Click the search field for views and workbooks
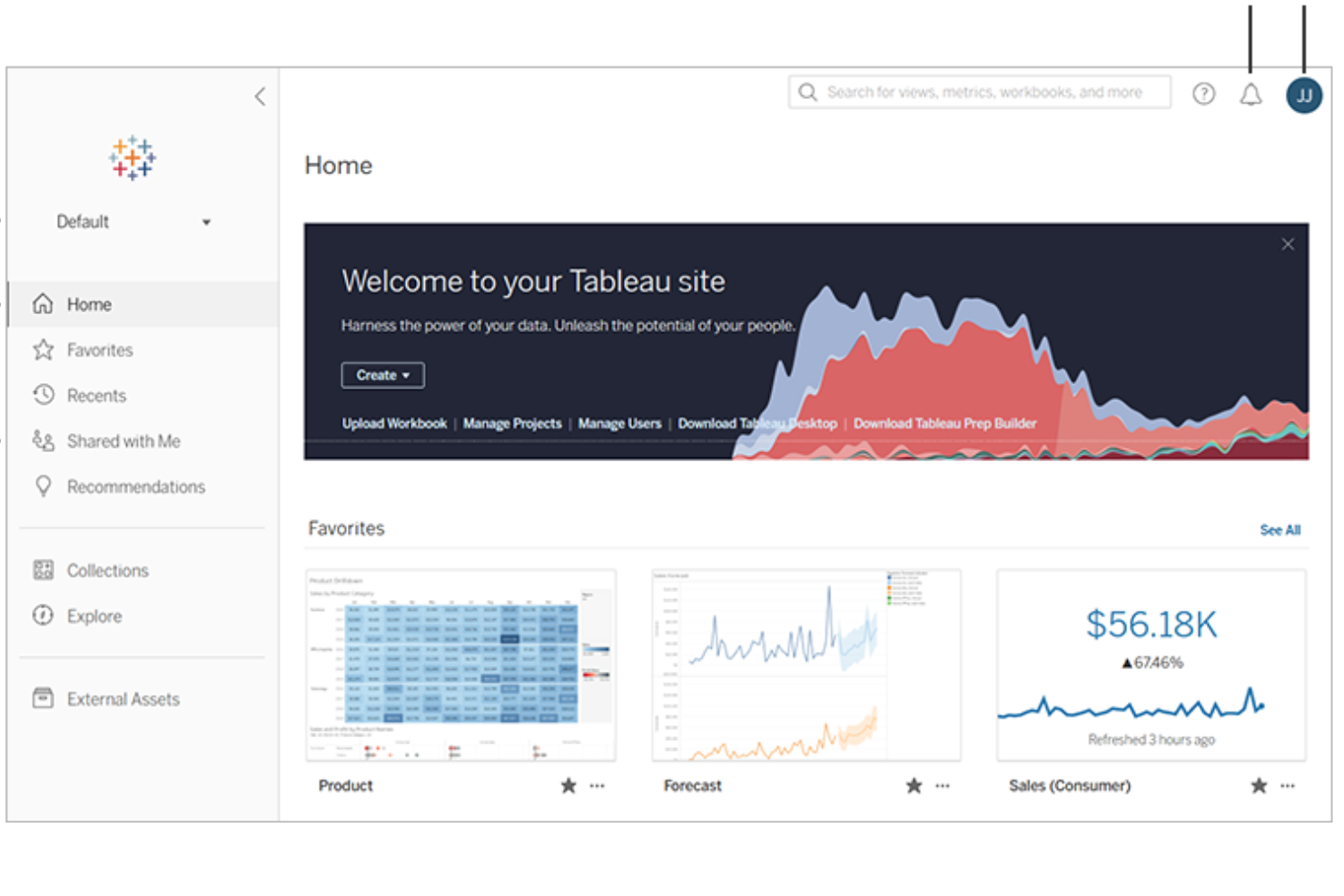Viewport: 1344px width, 896px height. (980, 92)
